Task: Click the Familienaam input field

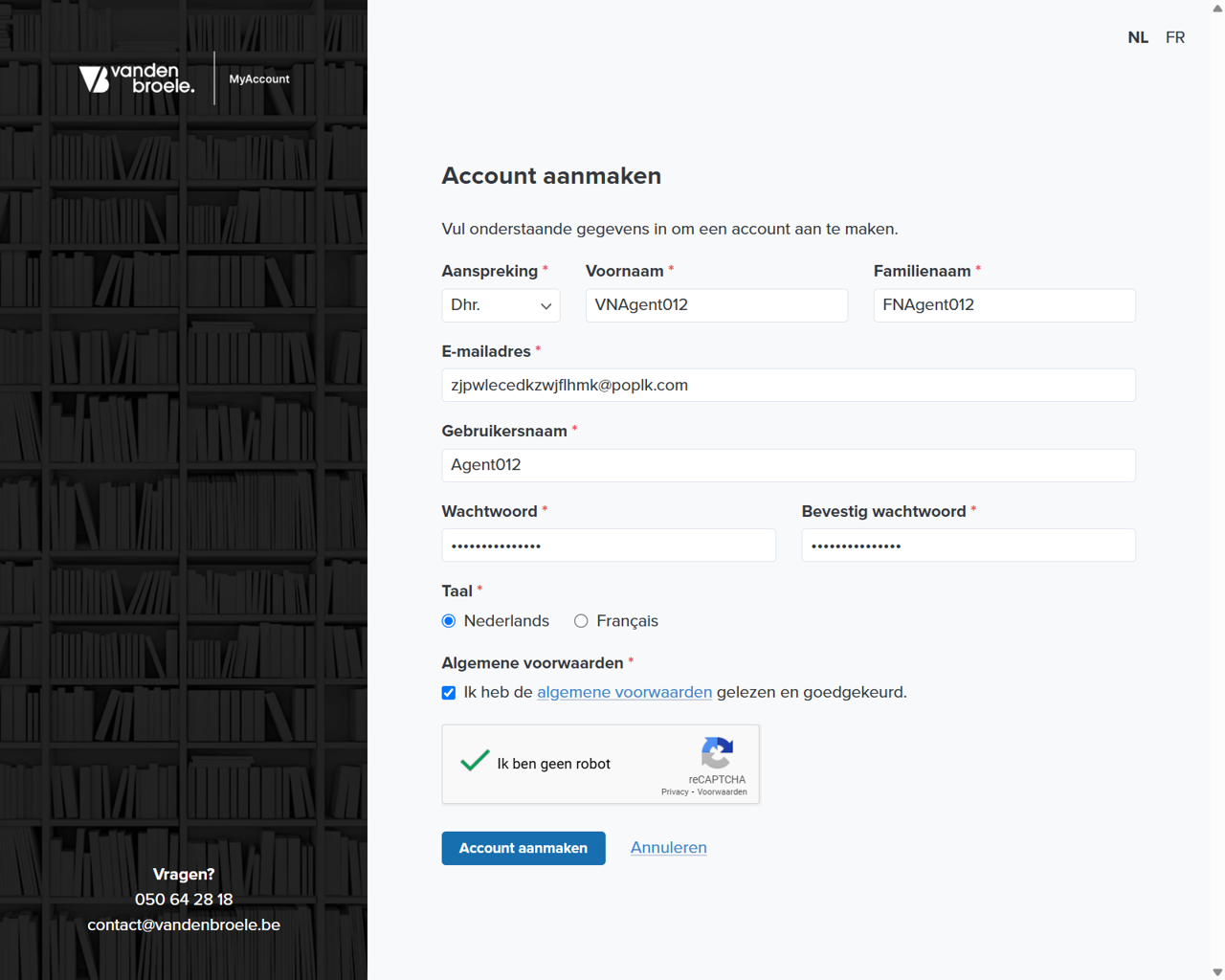Action: coord(1005,305)
